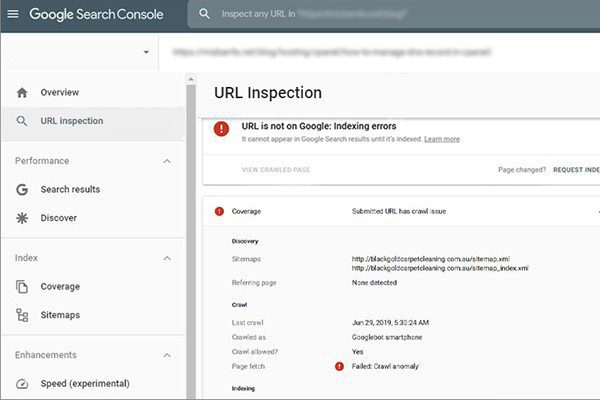Click REQUEST INDEXING button
This screenshot has width=600, height=400.
(x=576, y=170)
